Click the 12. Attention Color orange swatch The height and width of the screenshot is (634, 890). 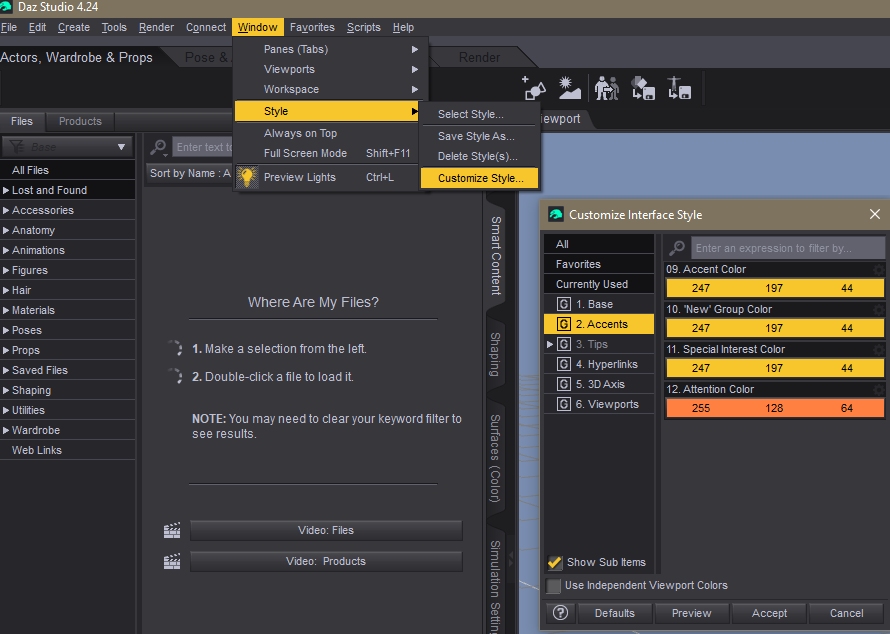tap(775, 408)
